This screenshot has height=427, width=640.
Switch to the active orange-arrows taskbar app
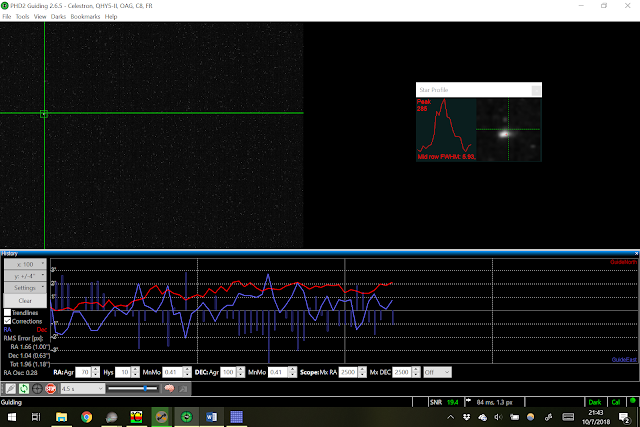pos(161,417)
